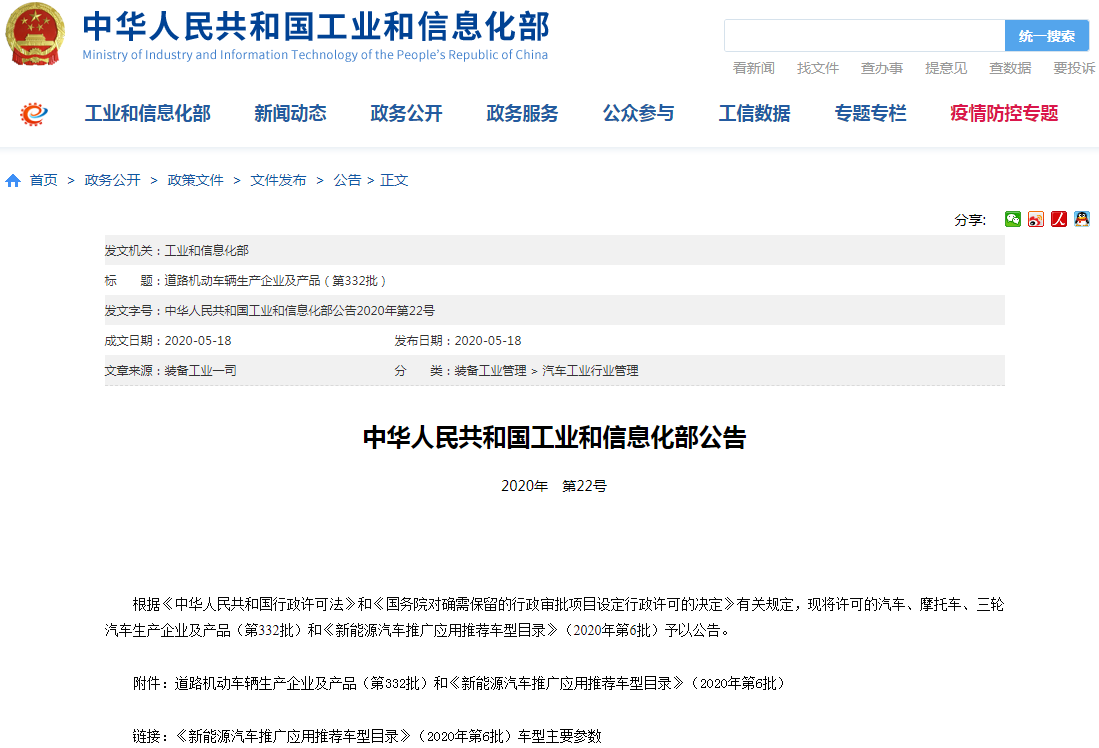The image size is (1099, 748).
Task: Open the 政务公开 main menu item
Action: coord(407,114)
